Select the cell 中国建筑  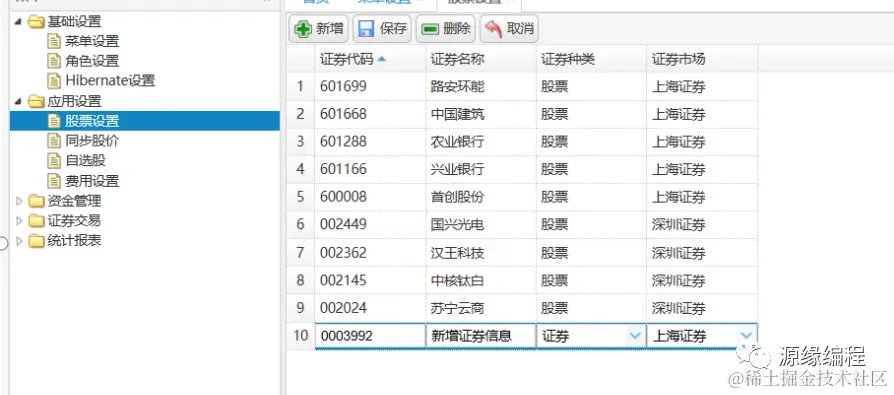[x=481, y=115]
